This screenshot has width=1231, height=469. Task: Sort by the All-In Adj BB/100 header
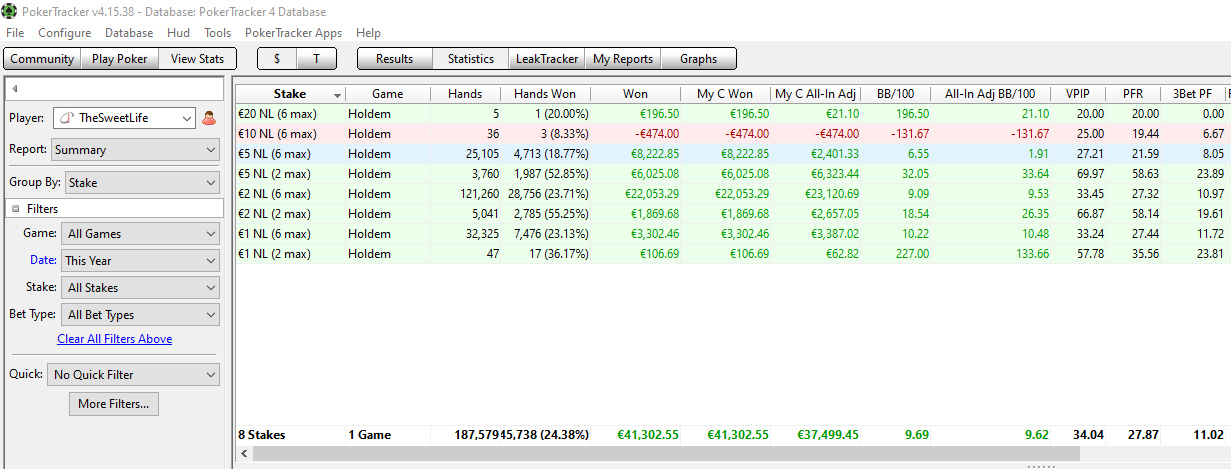coord(990,94)
